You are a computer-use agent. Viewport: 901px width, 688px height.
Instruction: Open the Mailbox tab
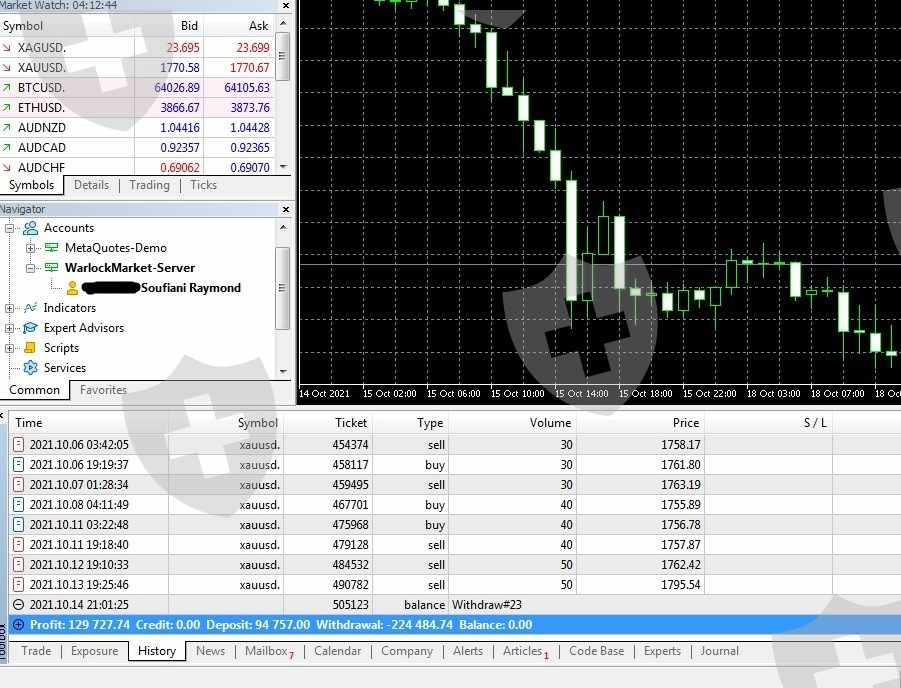[x=268, y=651]
